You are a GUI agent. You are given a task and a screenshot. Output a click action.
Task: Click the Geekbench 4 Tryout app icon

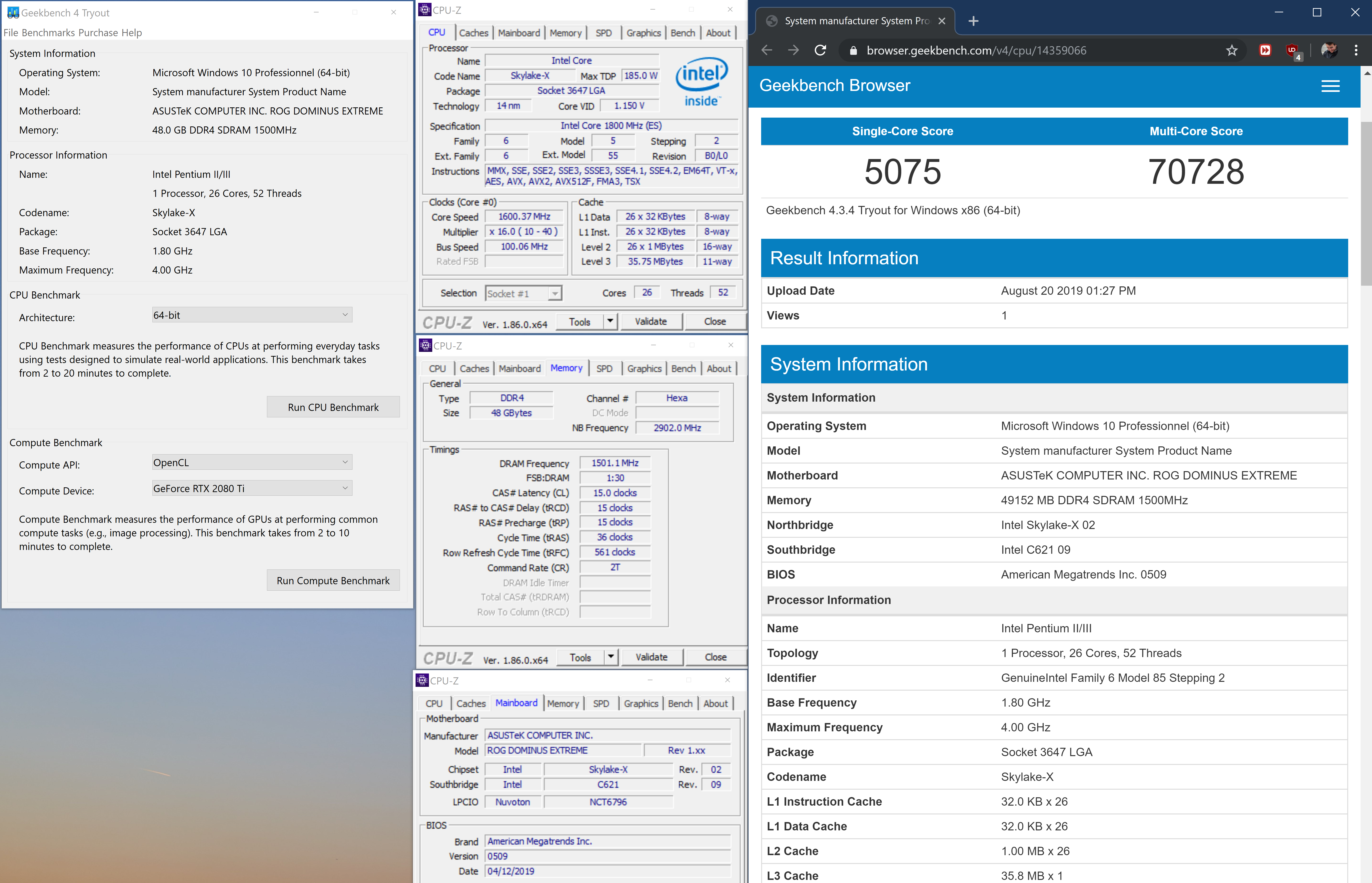[13, 13]
